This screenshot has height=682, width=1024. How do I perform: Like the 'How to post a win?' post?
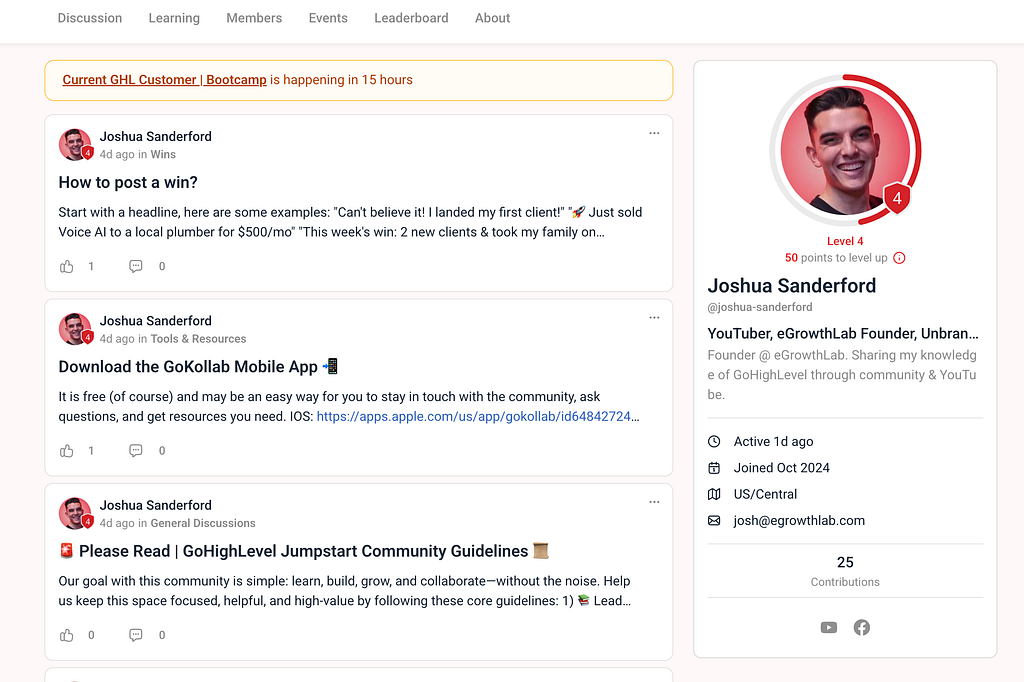[x=67, y=267]
